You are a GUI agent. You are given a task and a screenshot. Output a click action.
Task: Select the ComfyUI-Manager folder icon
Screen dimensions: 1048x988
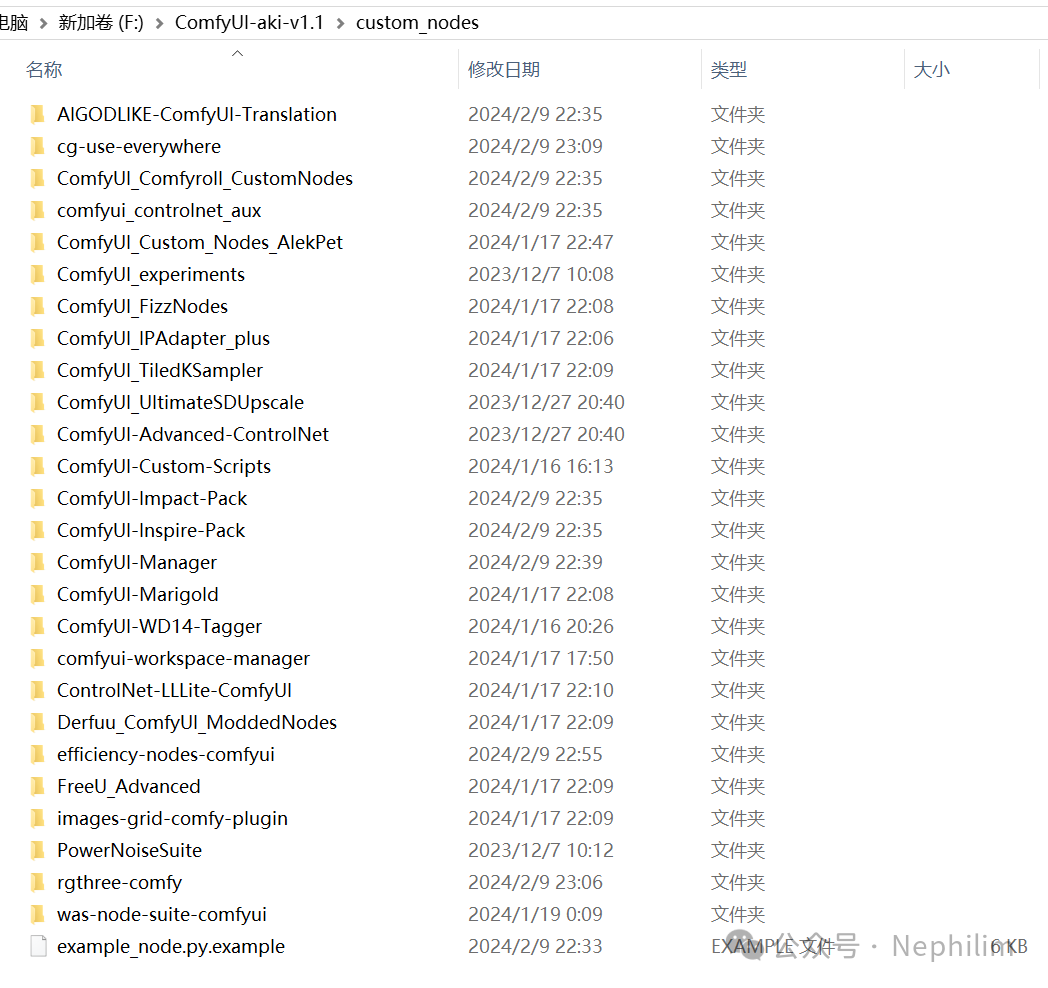pyautogui.click(x=38, y=563)
